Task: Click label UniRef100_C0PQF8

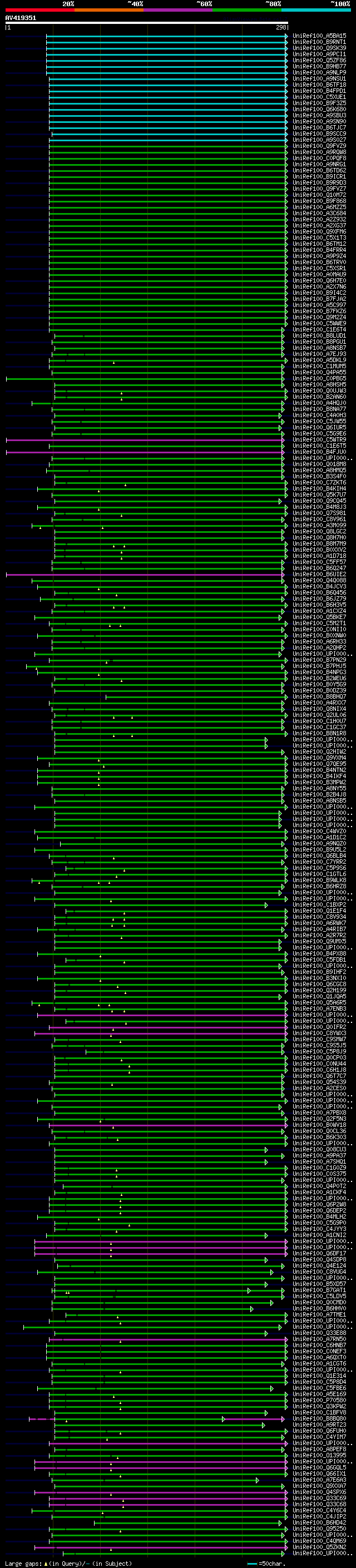Action: pos(319,159)
